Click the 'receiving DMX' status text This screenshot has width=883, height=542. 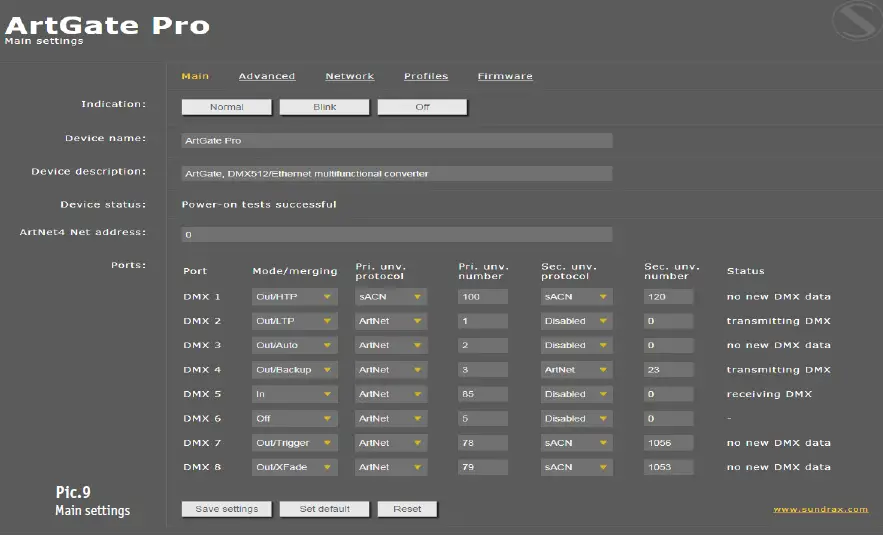click(769, 394)
